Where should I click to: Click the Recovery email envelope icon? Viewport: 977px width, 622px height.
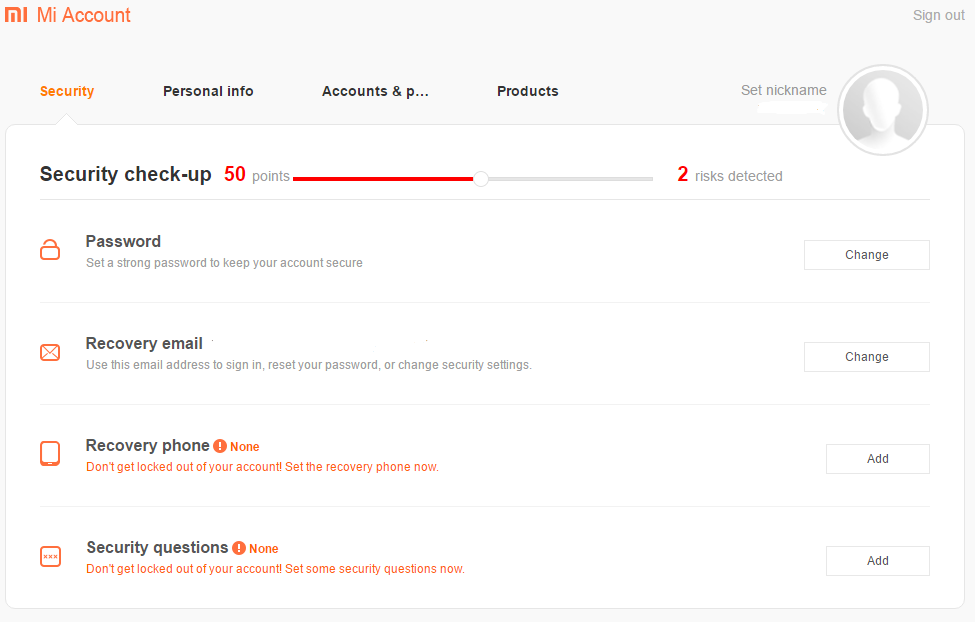50,353
